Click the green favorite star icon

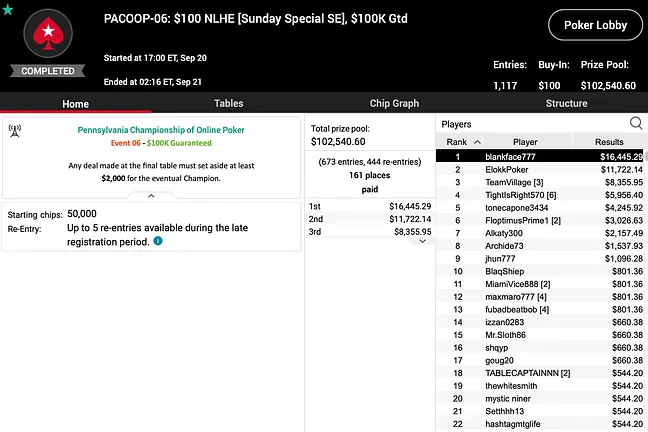point(7,9)
